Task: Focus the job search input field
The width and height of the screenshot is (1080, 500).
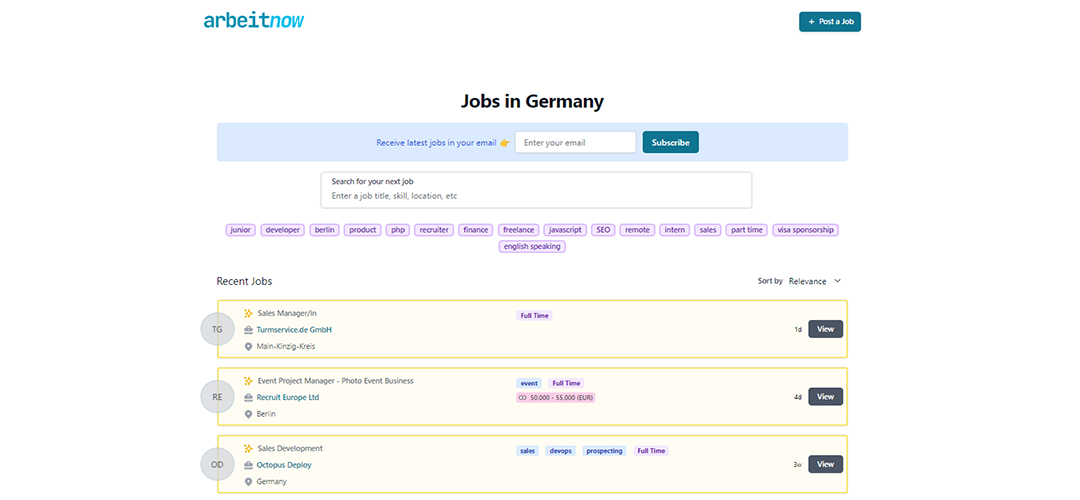Action: click(x=536, y=190)
